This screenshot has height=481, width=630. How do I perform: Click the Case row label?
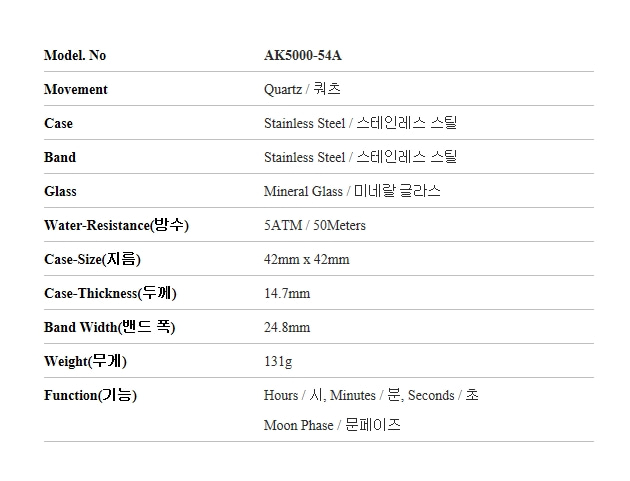pos(58,123)
